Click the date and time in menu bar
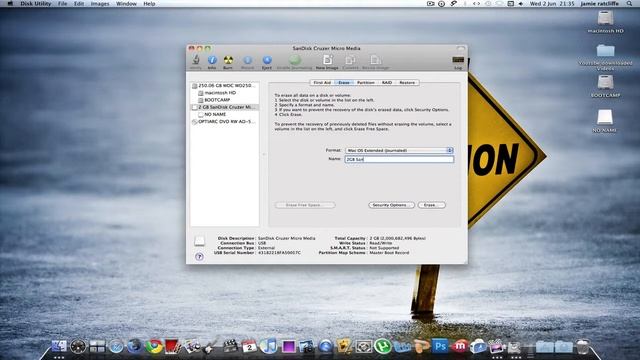 point(552,4)
